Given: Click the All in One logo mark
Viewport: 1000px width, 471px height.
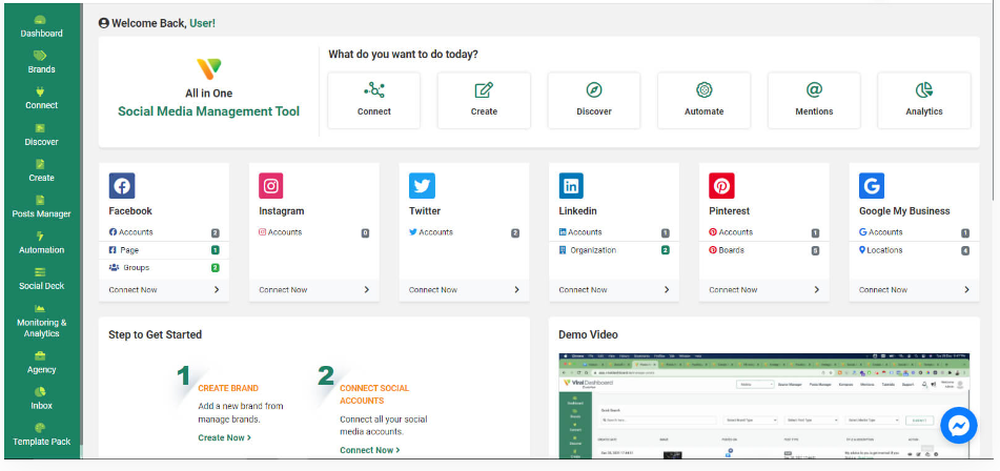Looking at the screenshot, I should pyautogui.click(x=209, y=69).
